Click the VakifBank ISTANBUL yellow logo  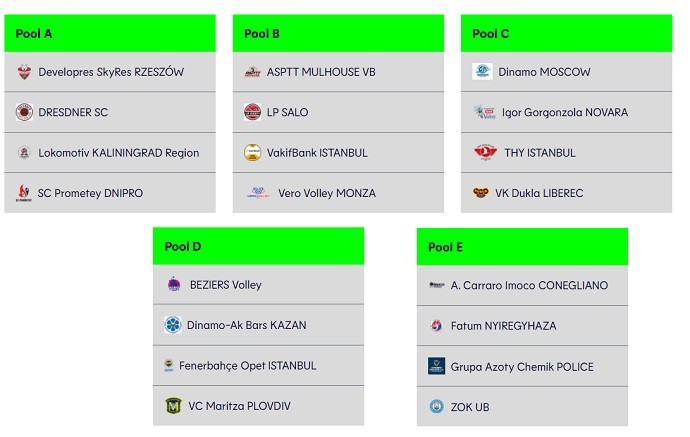click(253, 153)
